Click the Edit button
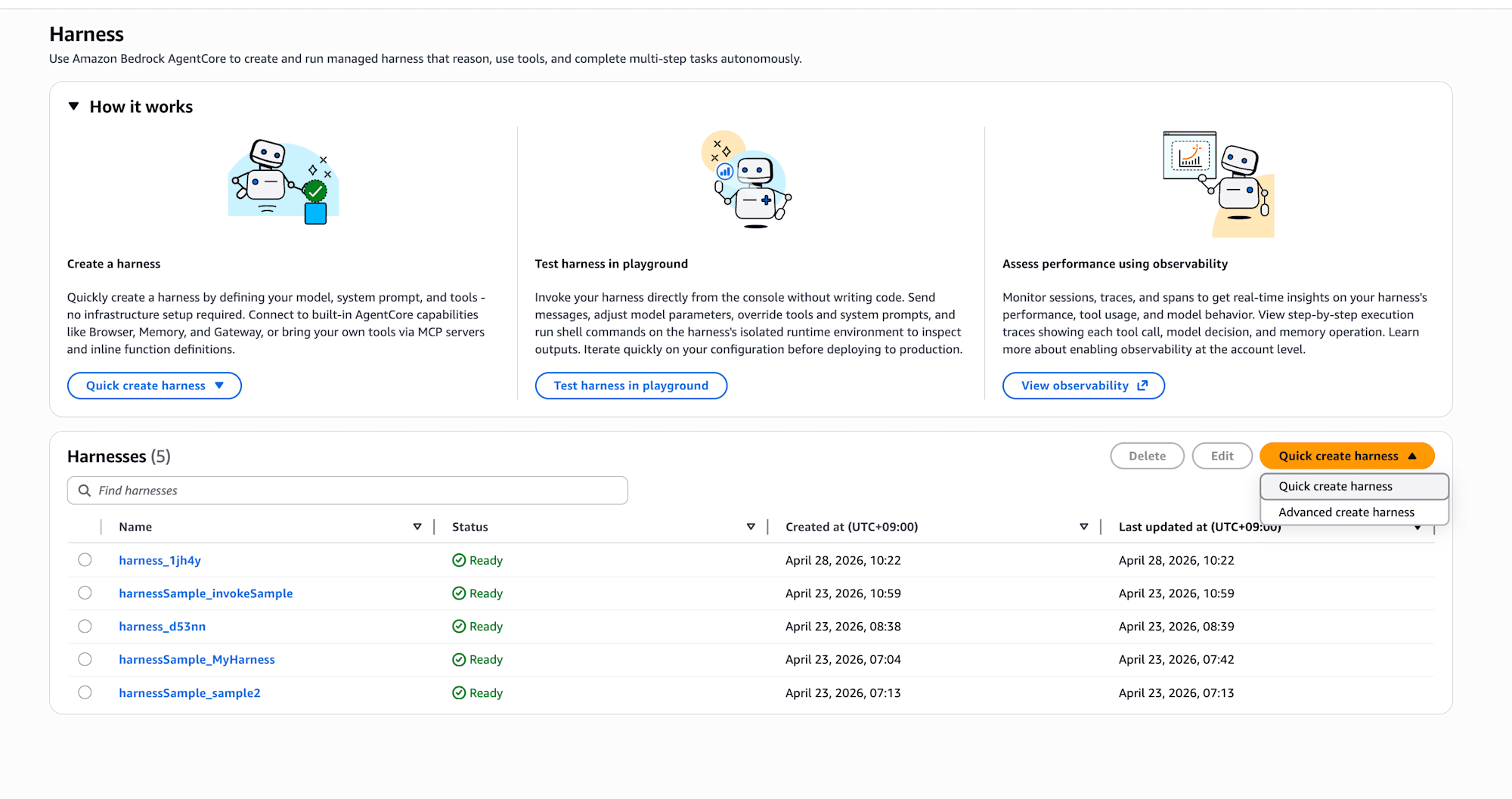 (1222, 456)
